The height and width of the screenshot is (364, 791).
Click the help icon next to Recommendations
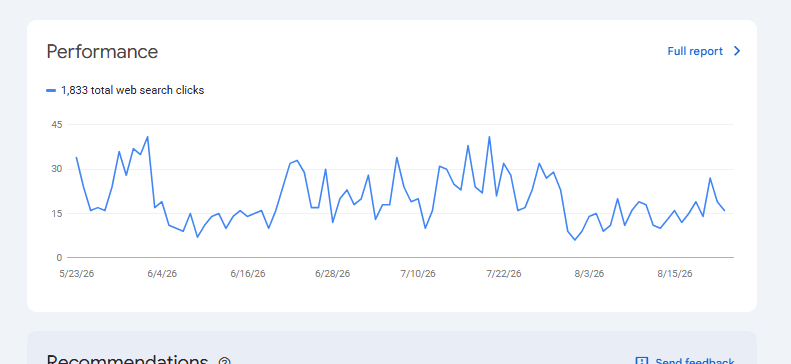224,361
